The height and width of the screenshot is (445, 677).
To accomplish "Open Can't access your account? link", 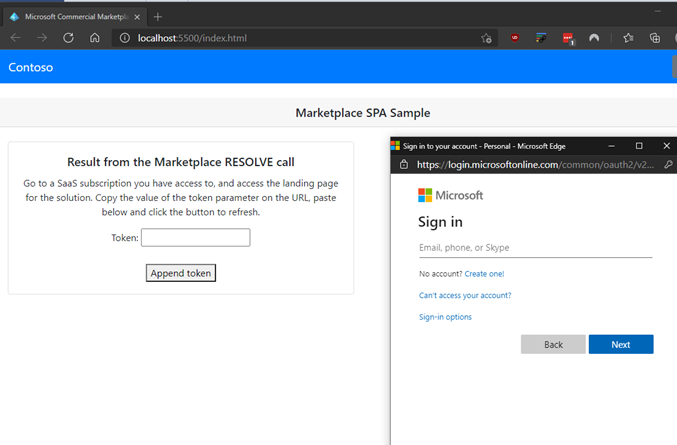I will click(465, 295).
